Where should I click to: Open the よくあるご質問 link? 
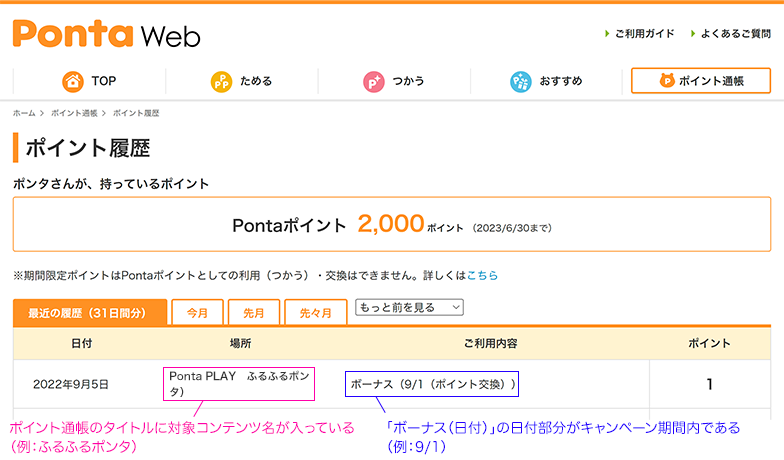tap(736, 34)
